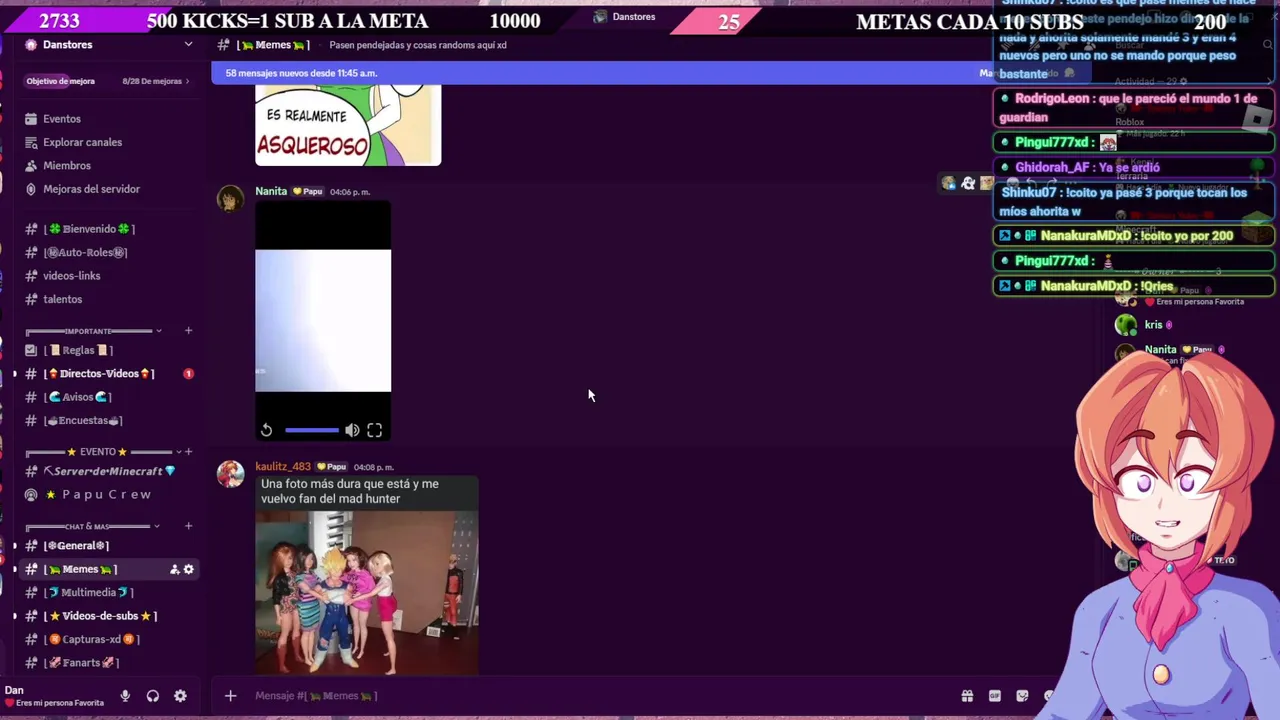Click the Nanita username on the message
1280x720 pixels.
[x=271, y=191]
